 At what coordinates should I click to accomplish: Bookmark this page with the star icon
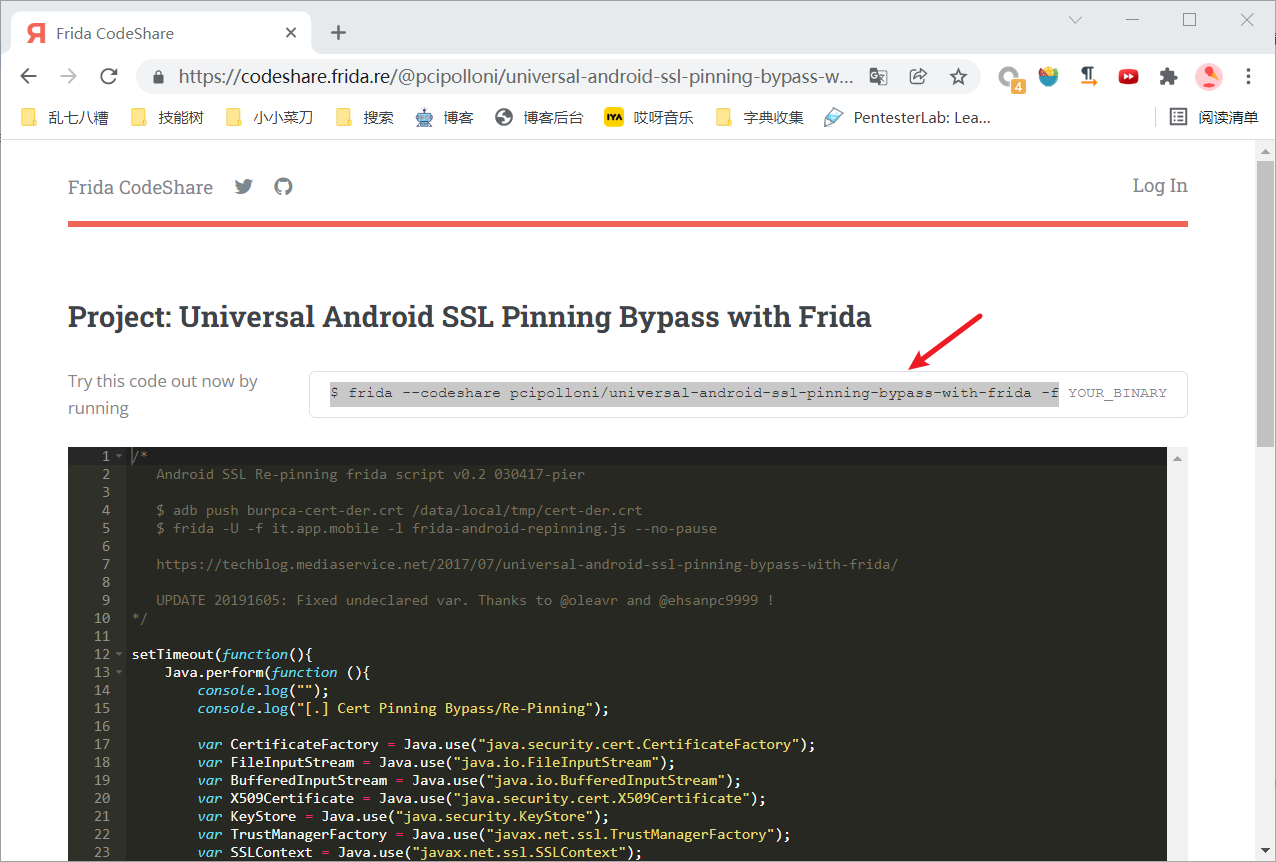[958, 77]
